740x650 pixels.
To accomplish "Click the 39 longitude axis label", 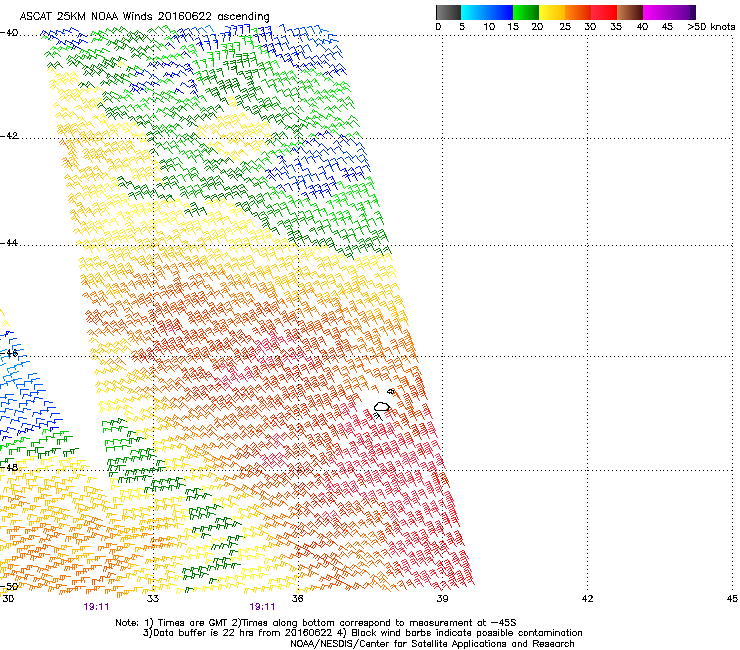I will click(x=442, y=599).
